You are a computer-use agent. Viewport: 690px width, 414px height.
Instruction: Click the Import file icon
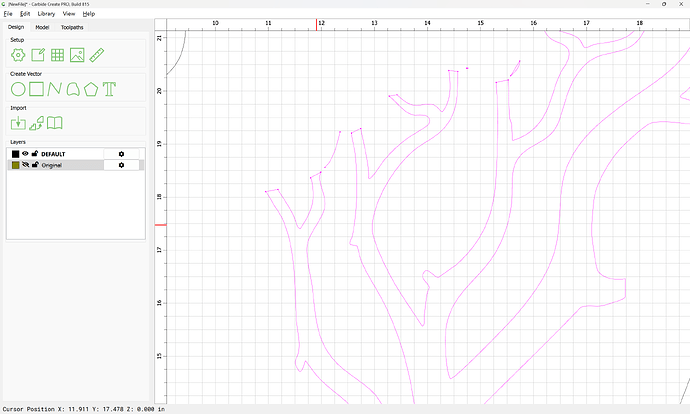(x=18, y=123)
